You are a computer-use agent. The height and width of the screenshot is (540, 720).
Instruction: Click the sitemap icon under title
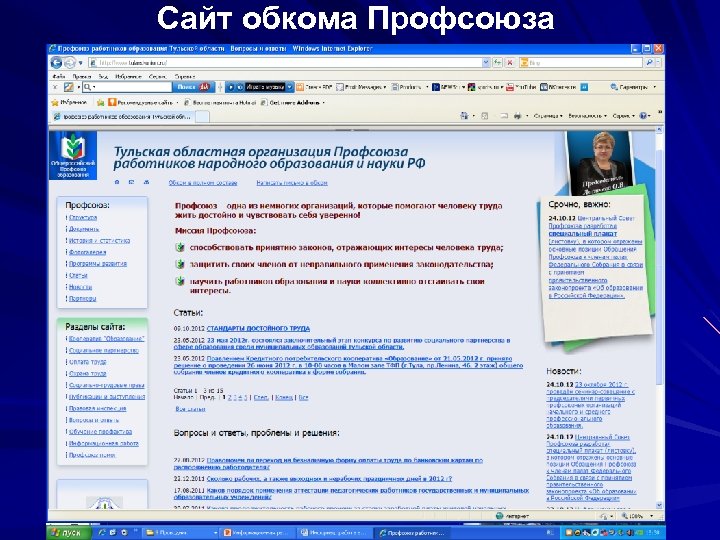click(146, 182)
